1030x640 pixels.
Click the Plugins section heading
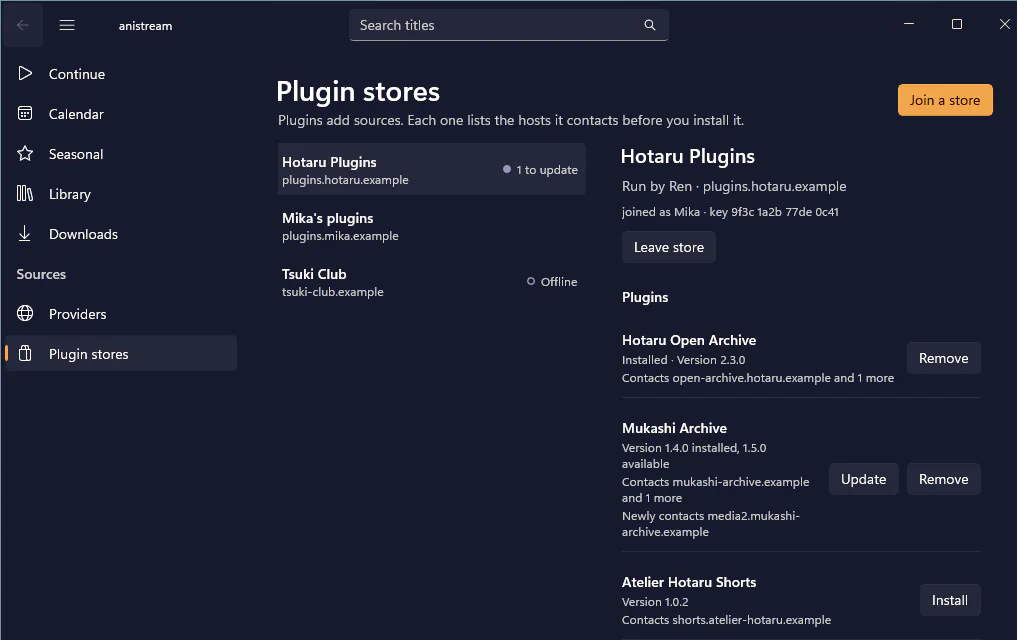pyautogui.click(x=644, y=297)
